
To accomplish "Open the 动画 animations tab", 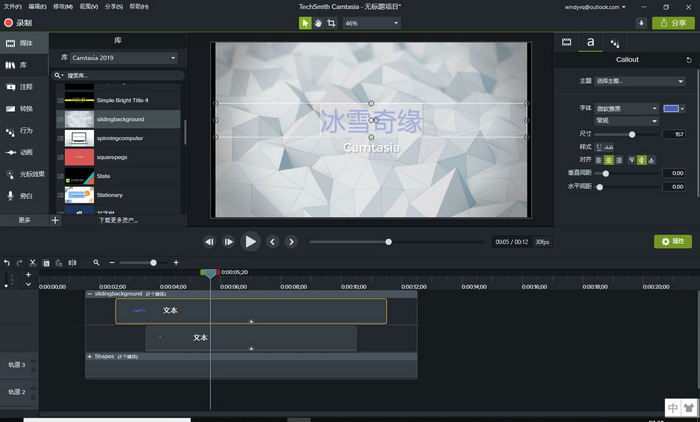I will pos(24,153).
